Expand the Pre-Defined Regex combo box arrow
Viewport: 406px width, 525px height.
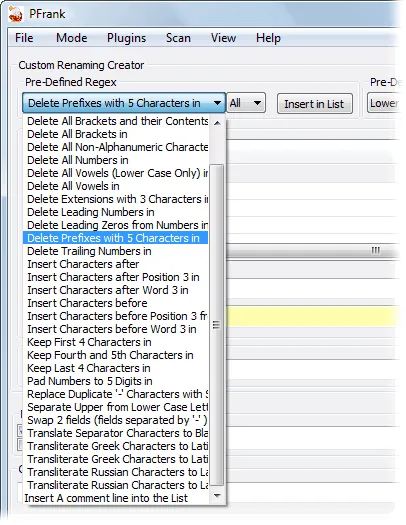click(218, 103)
